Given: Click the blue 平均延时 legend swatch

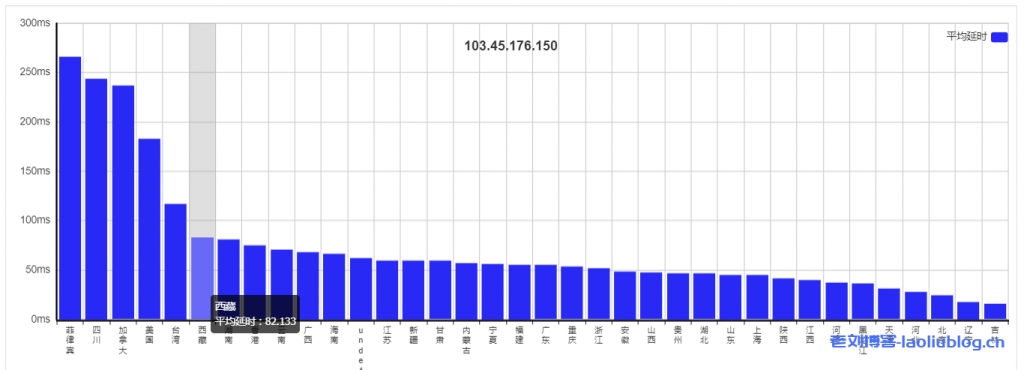Looking at the screenshot, I should [x=999, y=37].
